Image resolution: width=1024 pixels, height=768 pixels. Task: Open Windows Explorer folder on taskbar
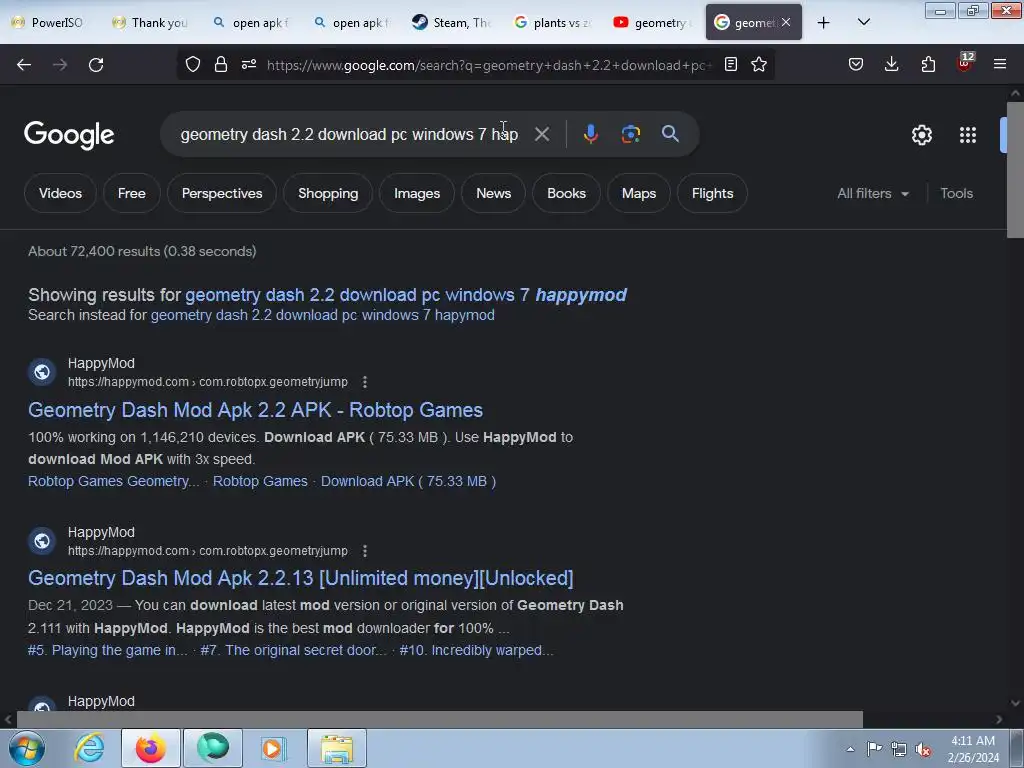[336, 748]
